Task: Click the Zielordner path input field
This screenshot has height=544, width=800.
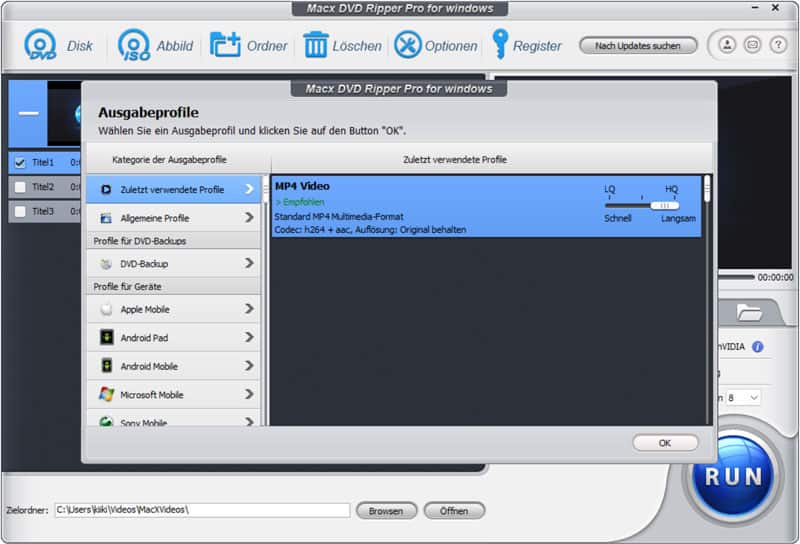Action: coord(202,510)
